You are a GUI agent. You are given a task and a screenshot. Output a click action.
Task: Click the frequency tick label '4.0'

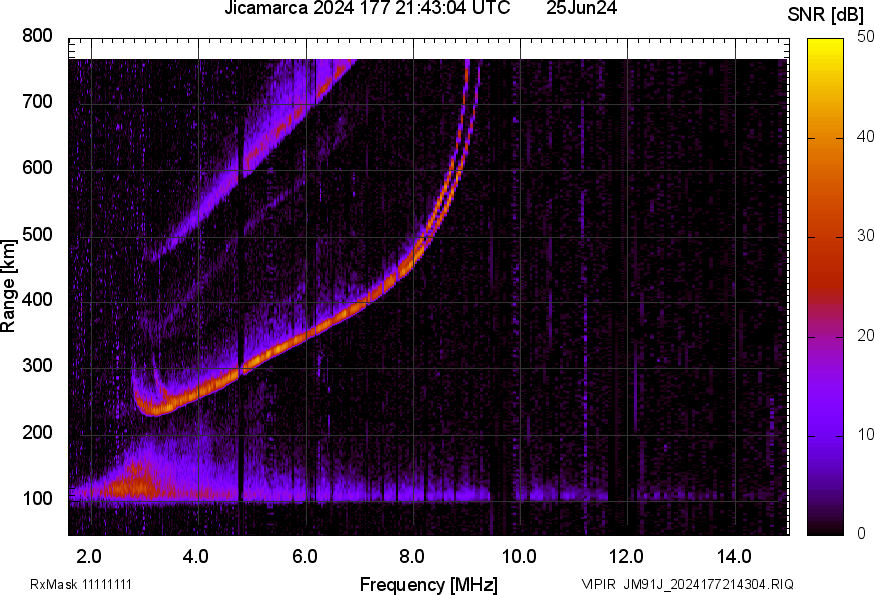(196, 556)
